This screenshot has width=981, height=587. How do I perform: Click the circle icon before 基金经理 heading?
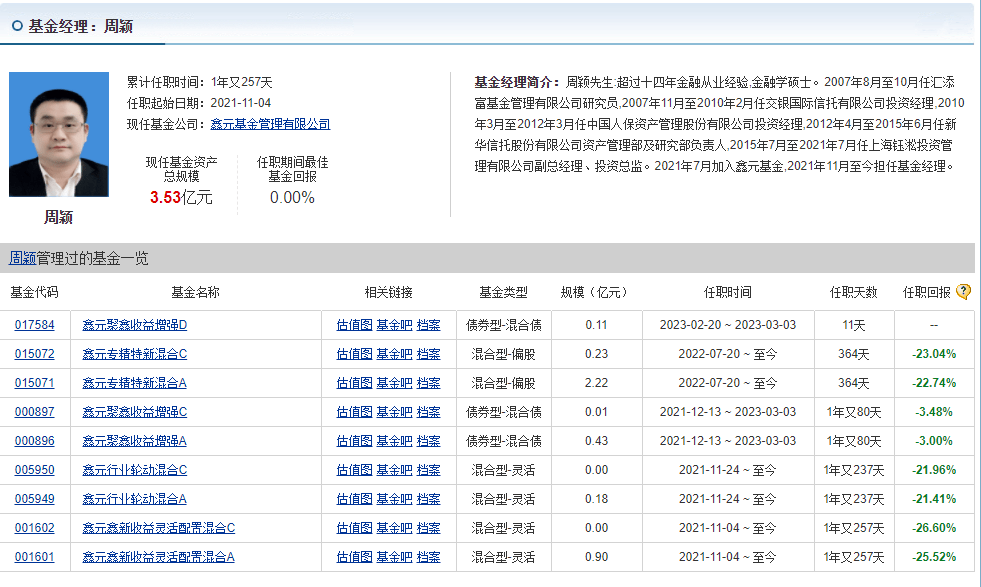(x=17, y=27)
